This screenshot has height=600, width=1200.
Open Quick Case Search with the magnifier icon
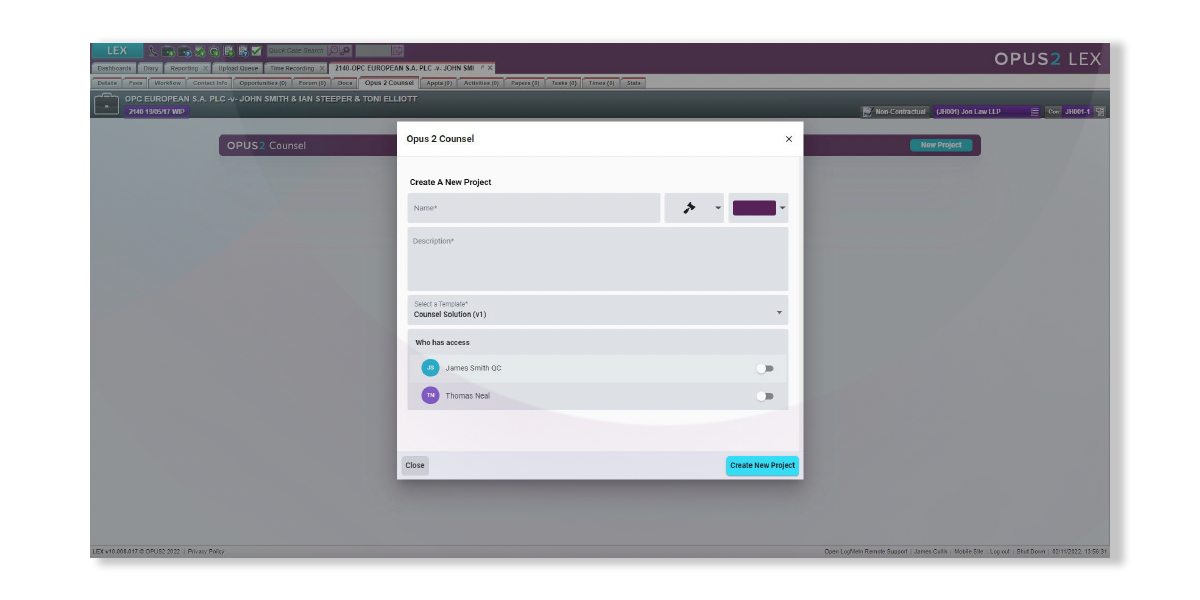coord(333,50)
